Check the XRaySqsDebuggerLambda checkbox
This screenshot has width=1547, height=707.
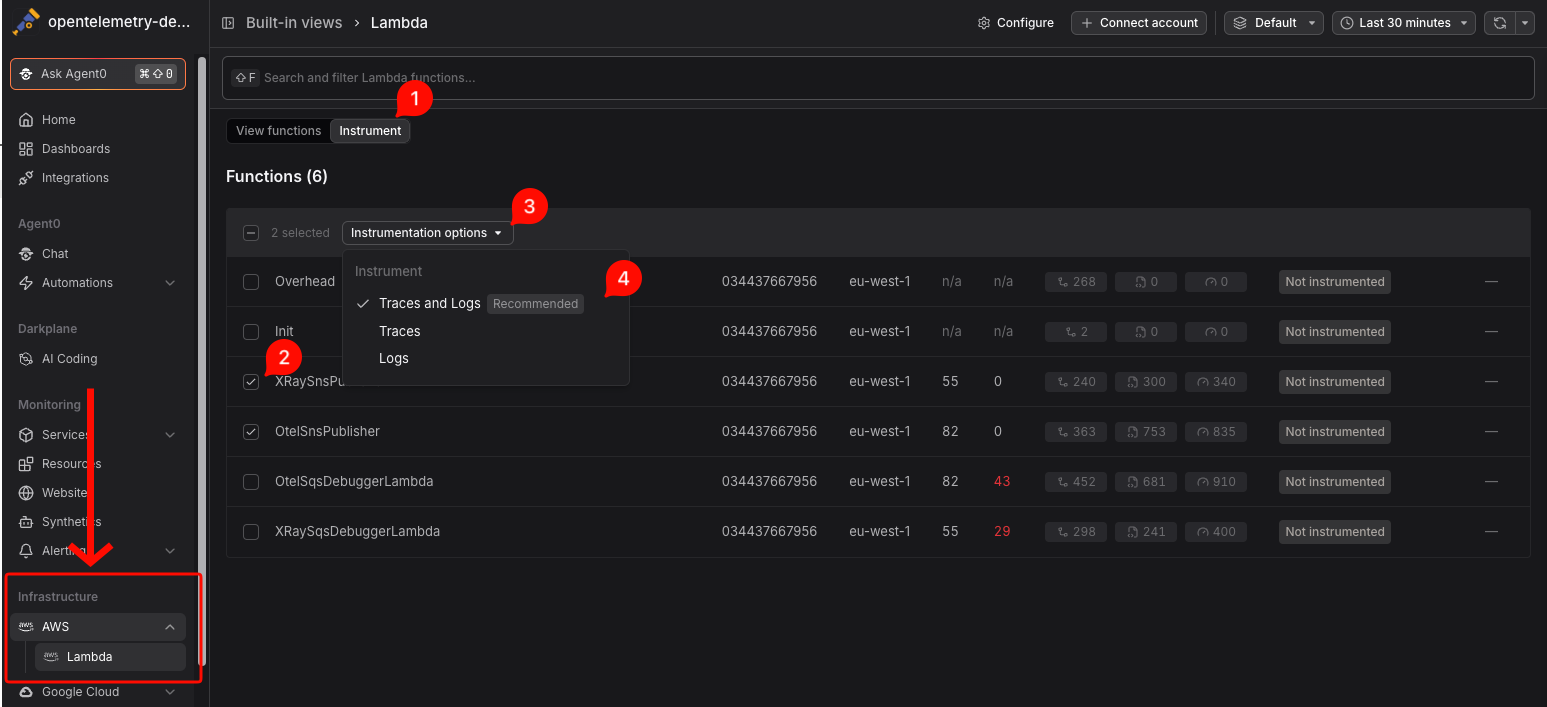[251, 532]
